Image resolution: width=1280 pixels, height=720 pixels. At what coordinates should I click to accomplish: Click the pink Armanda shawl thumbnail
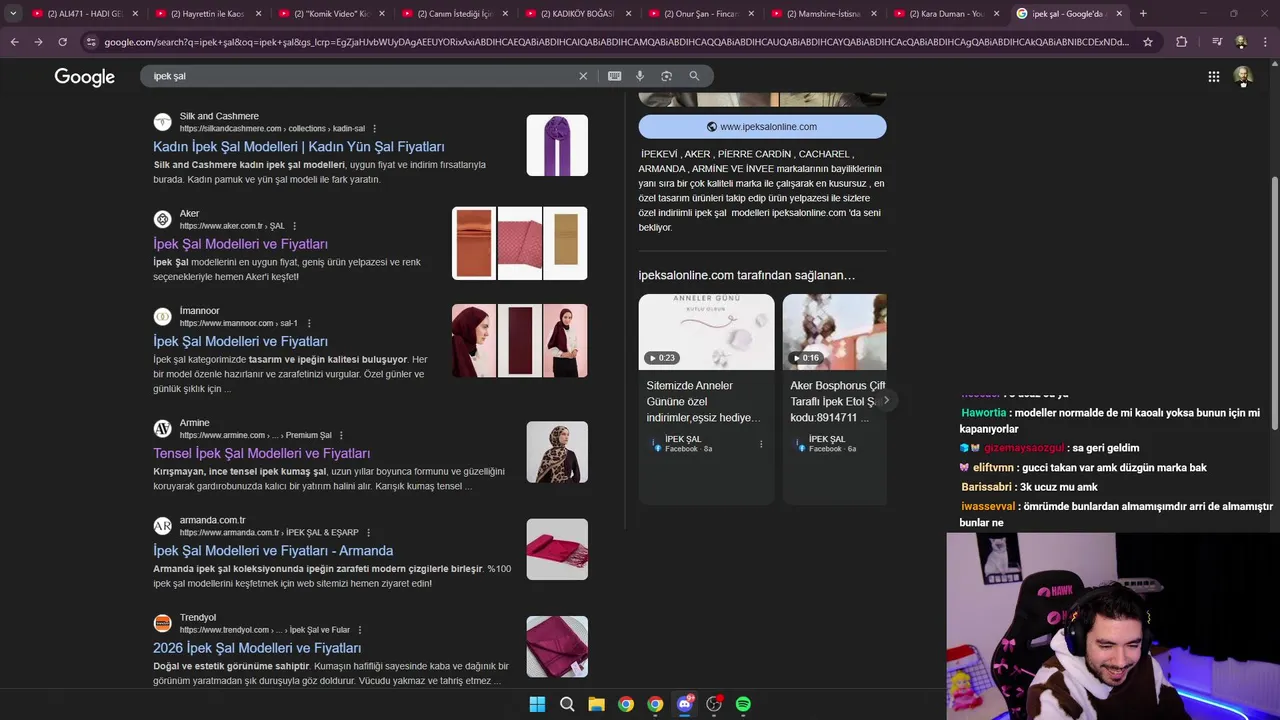[x=557, y=549]
